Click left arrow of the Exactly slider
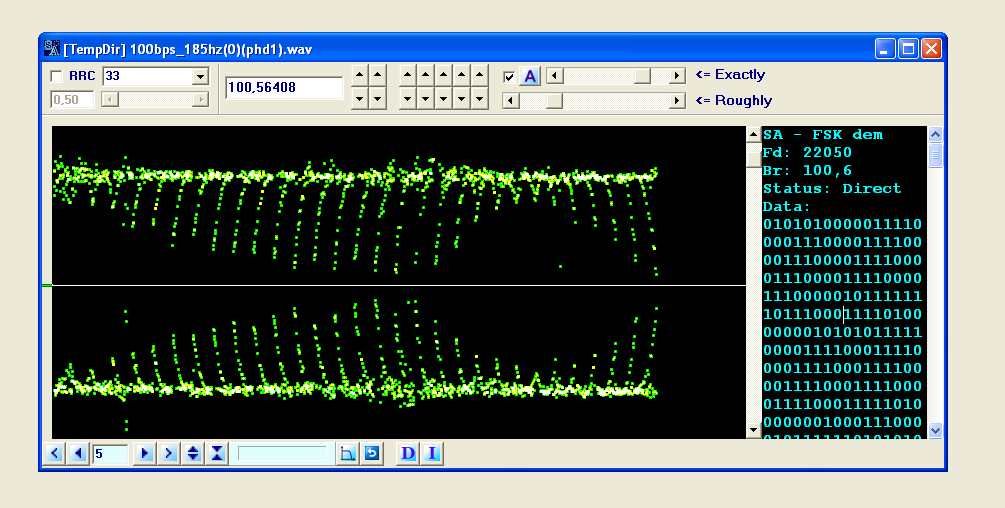The width and height of the screenshot is (1005, 508). point(554,76)
